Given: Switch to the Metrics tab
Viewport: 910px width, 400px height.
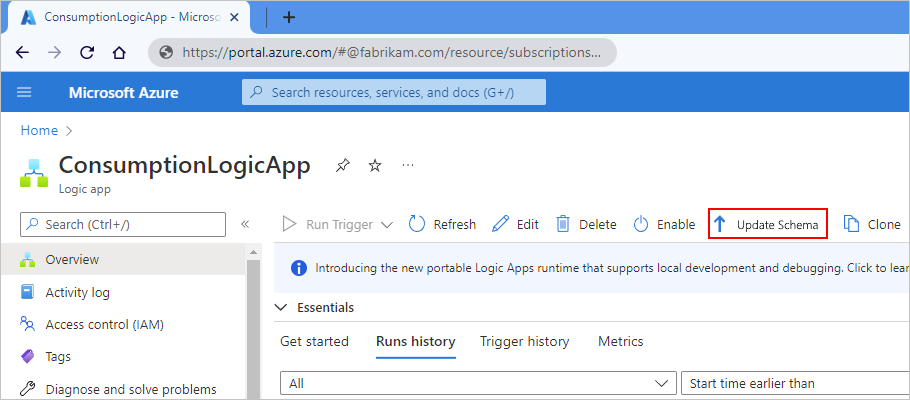Looking at the screenshot, I should click(x=620, y=341).
